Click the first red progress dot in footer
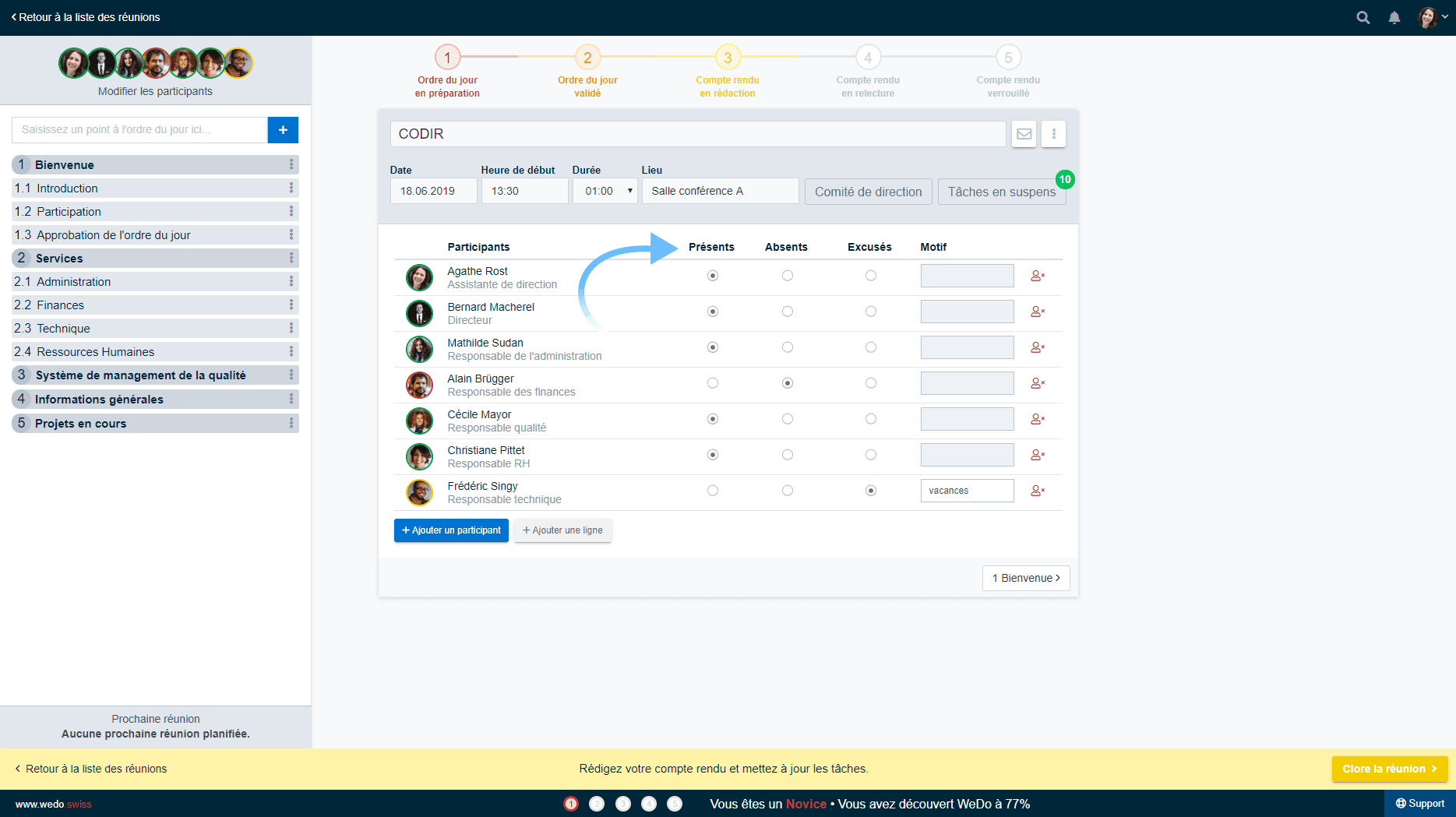1456x817 pixels. tap(571, 804)
